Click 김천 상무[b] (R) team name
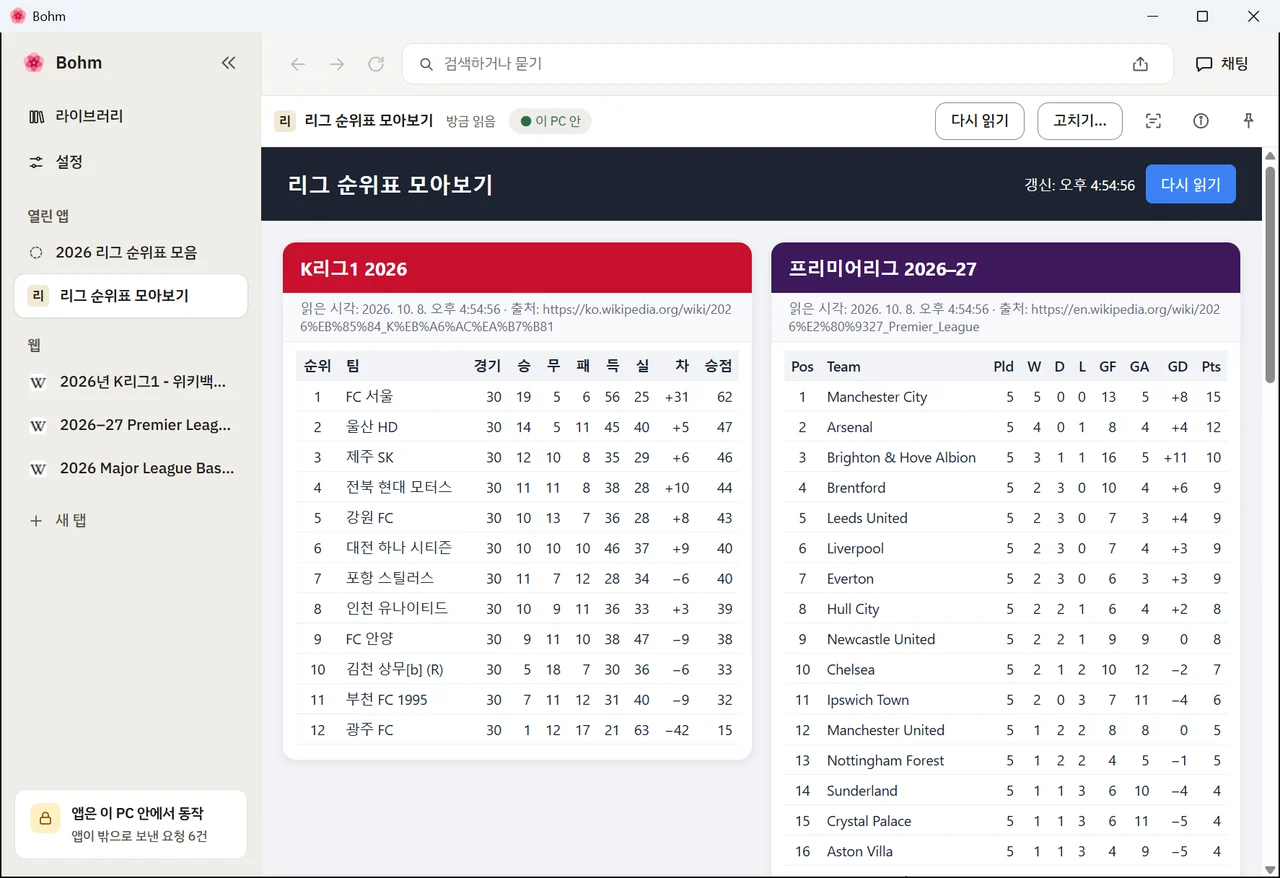This screenshot has width=1280, height=878. point(395,669)
